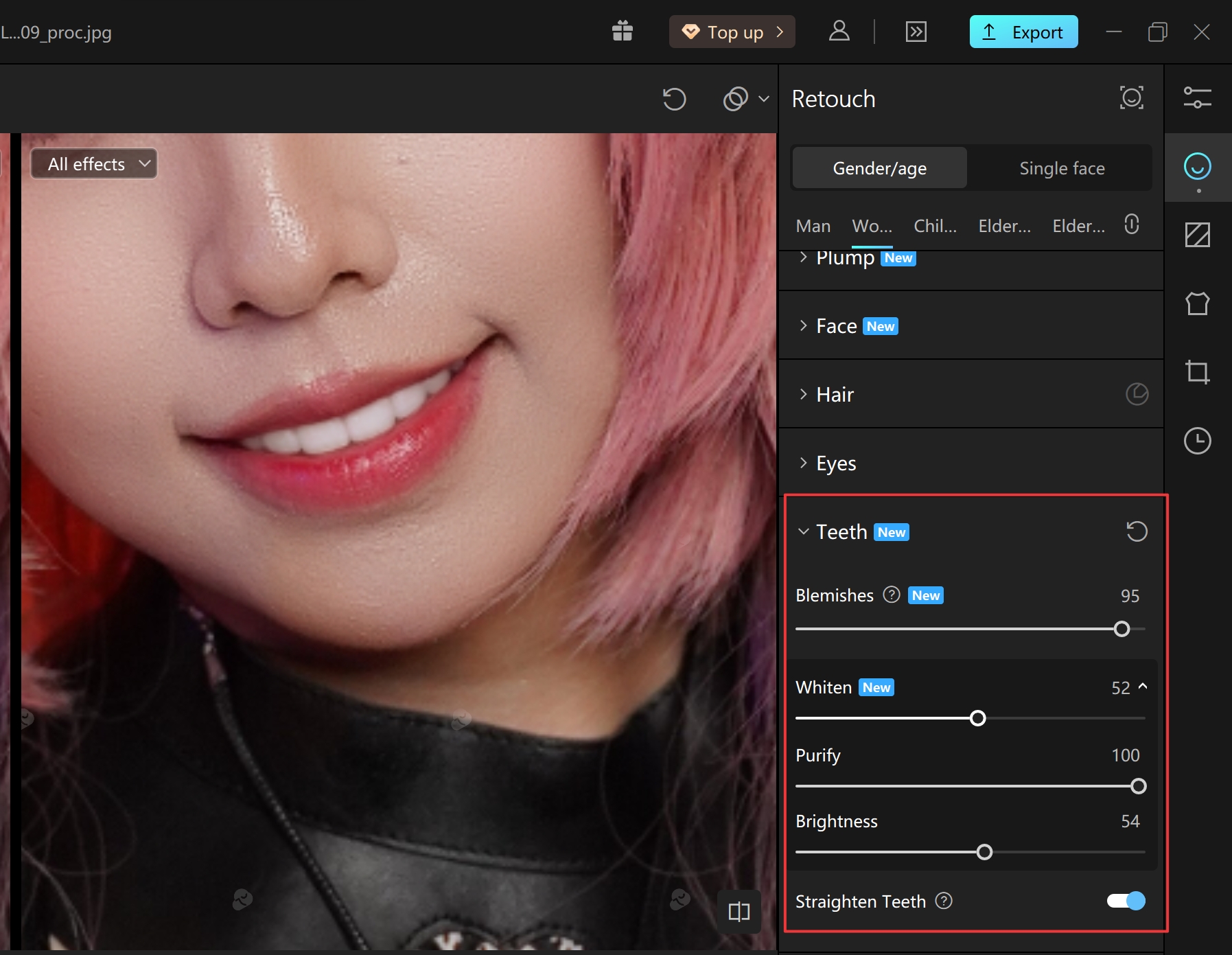Expand the Hair section
The image size is (1232, 955).
click(835, 395)
